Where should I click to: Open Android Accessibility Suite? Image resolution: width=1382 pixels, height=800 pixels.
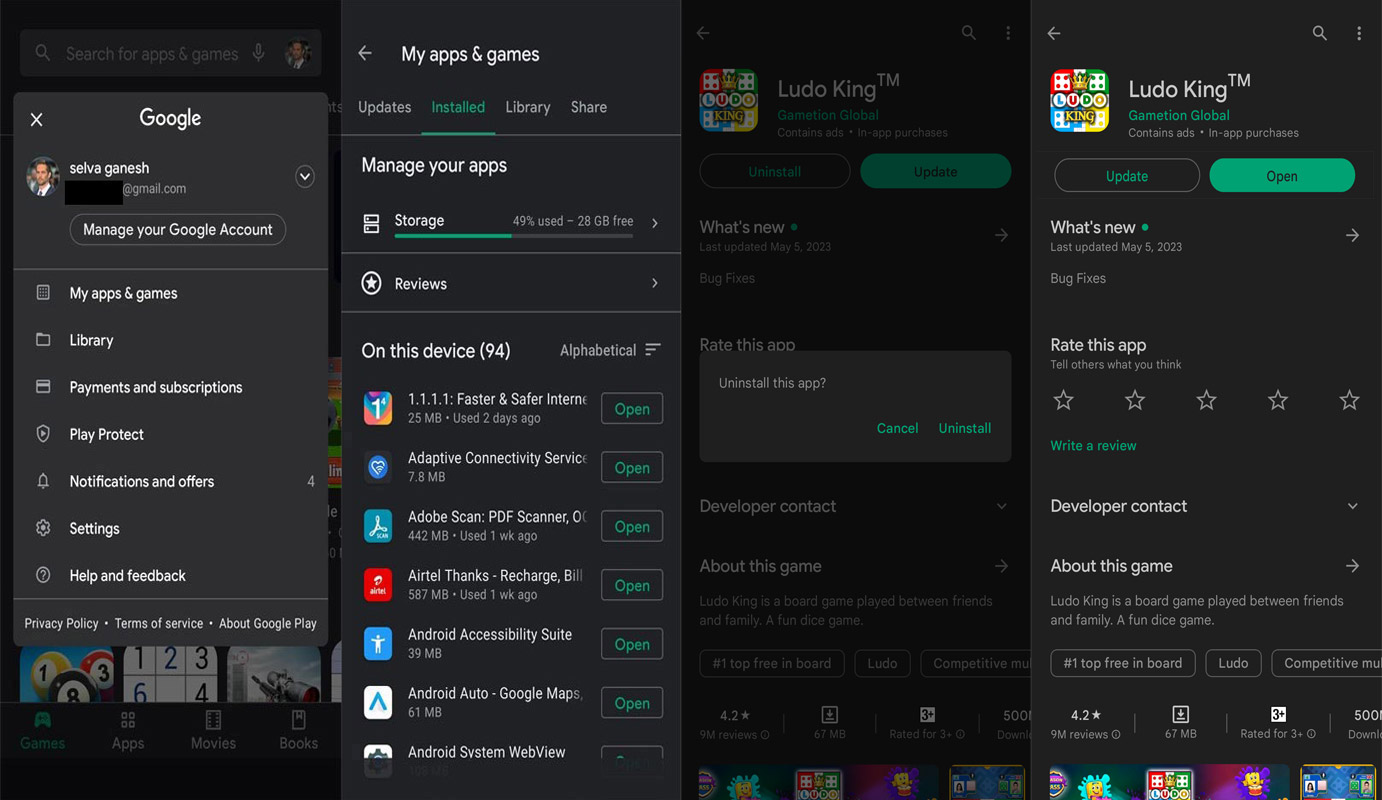tap(632, 645)
